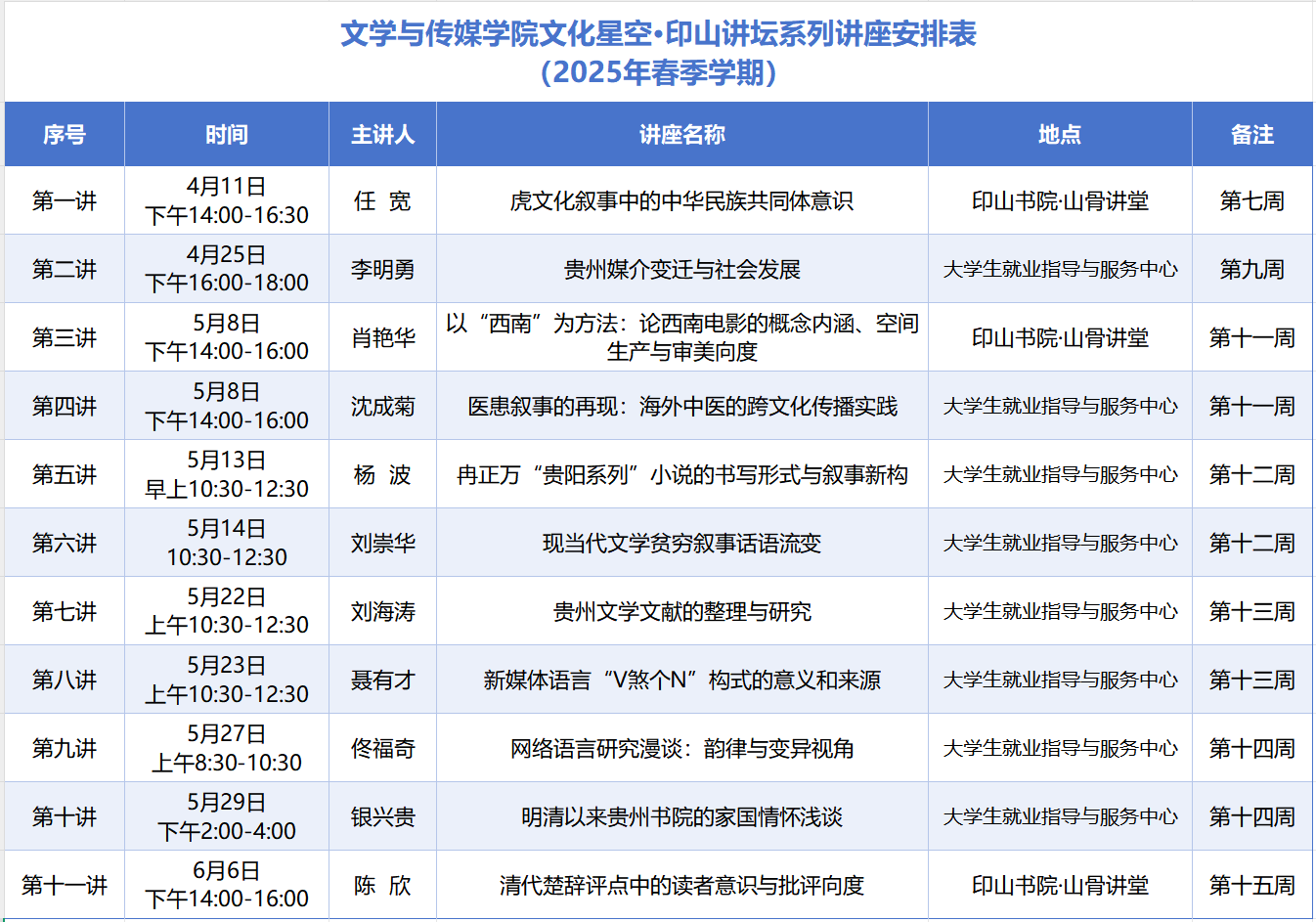
Task: Select the 时间 column header
Action: point(226,135)
